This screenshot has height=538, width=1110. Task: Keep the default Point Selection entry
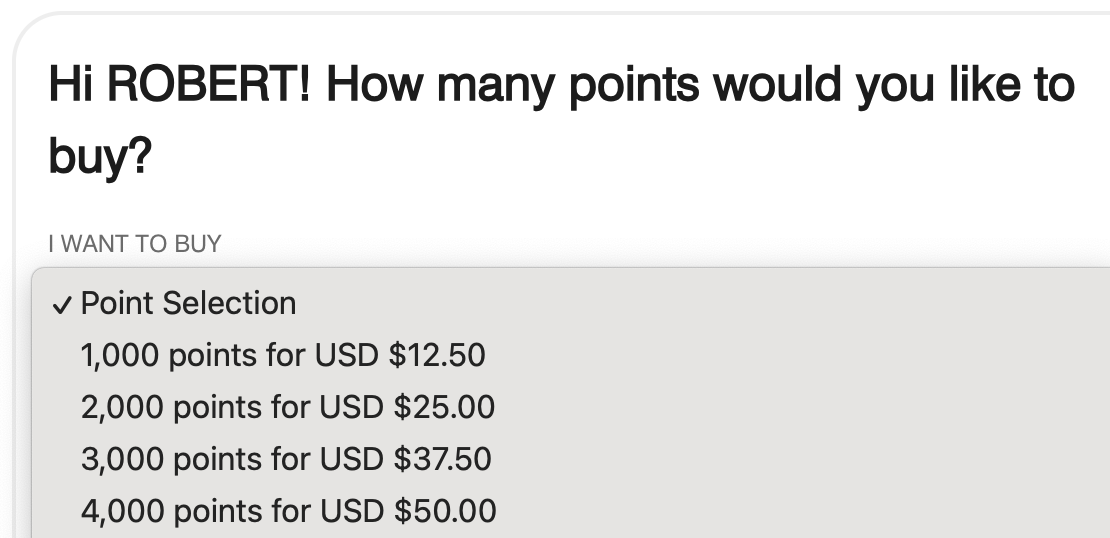[x=188, y=303]
